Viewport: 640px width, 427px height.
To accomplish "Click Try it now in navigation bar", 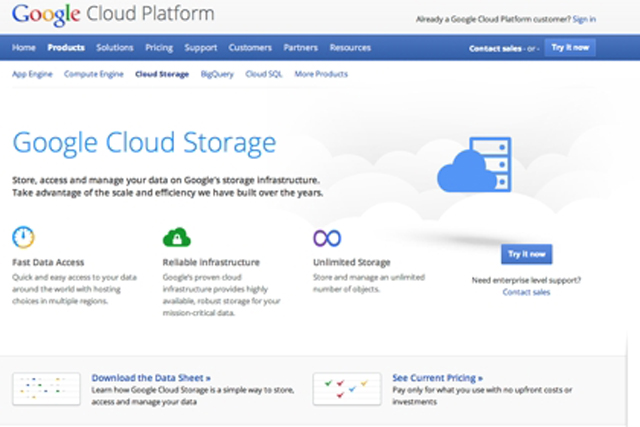I will (x=570, y=48).
